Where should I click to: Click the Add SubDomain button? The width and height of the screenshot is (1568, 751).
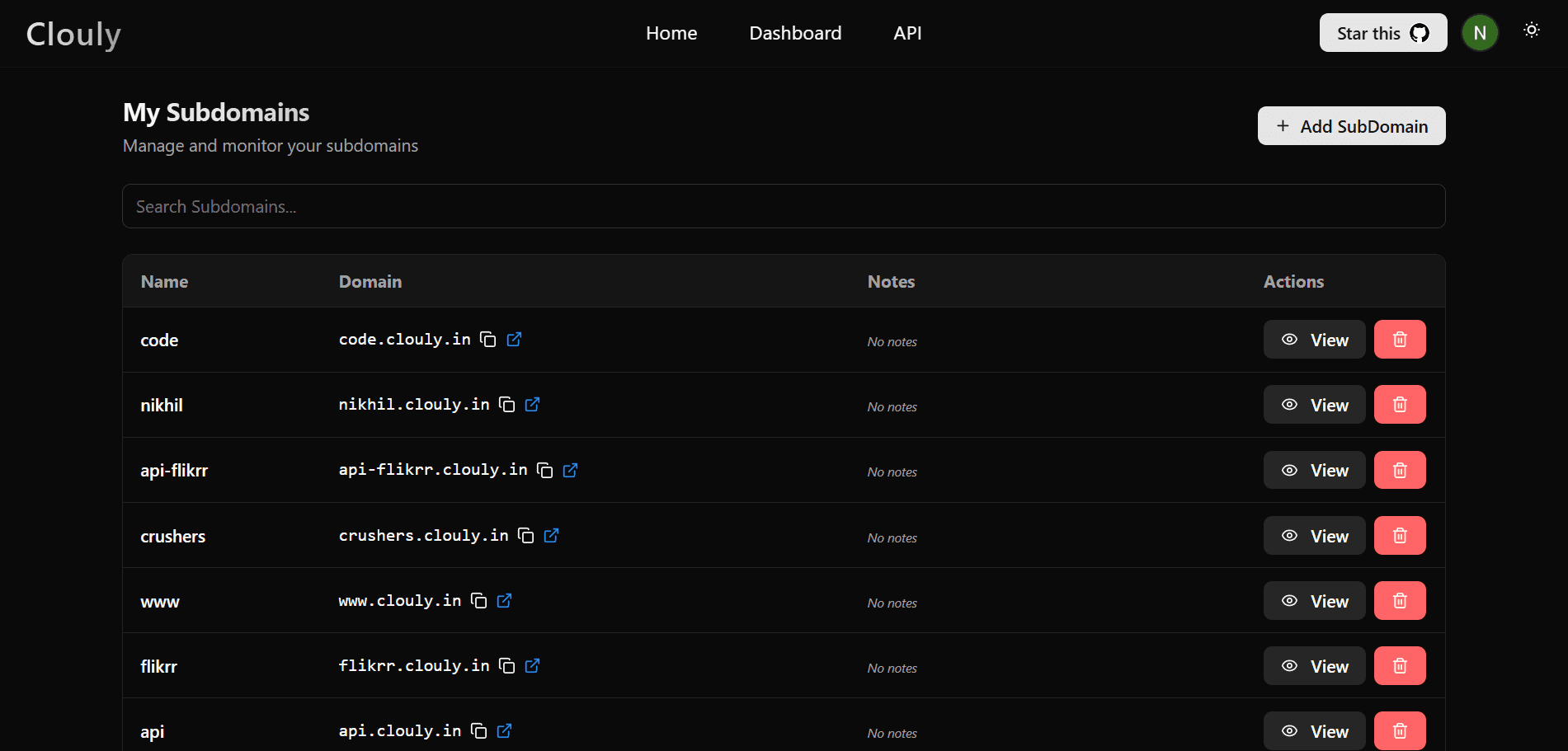[x=1351, y=126]
